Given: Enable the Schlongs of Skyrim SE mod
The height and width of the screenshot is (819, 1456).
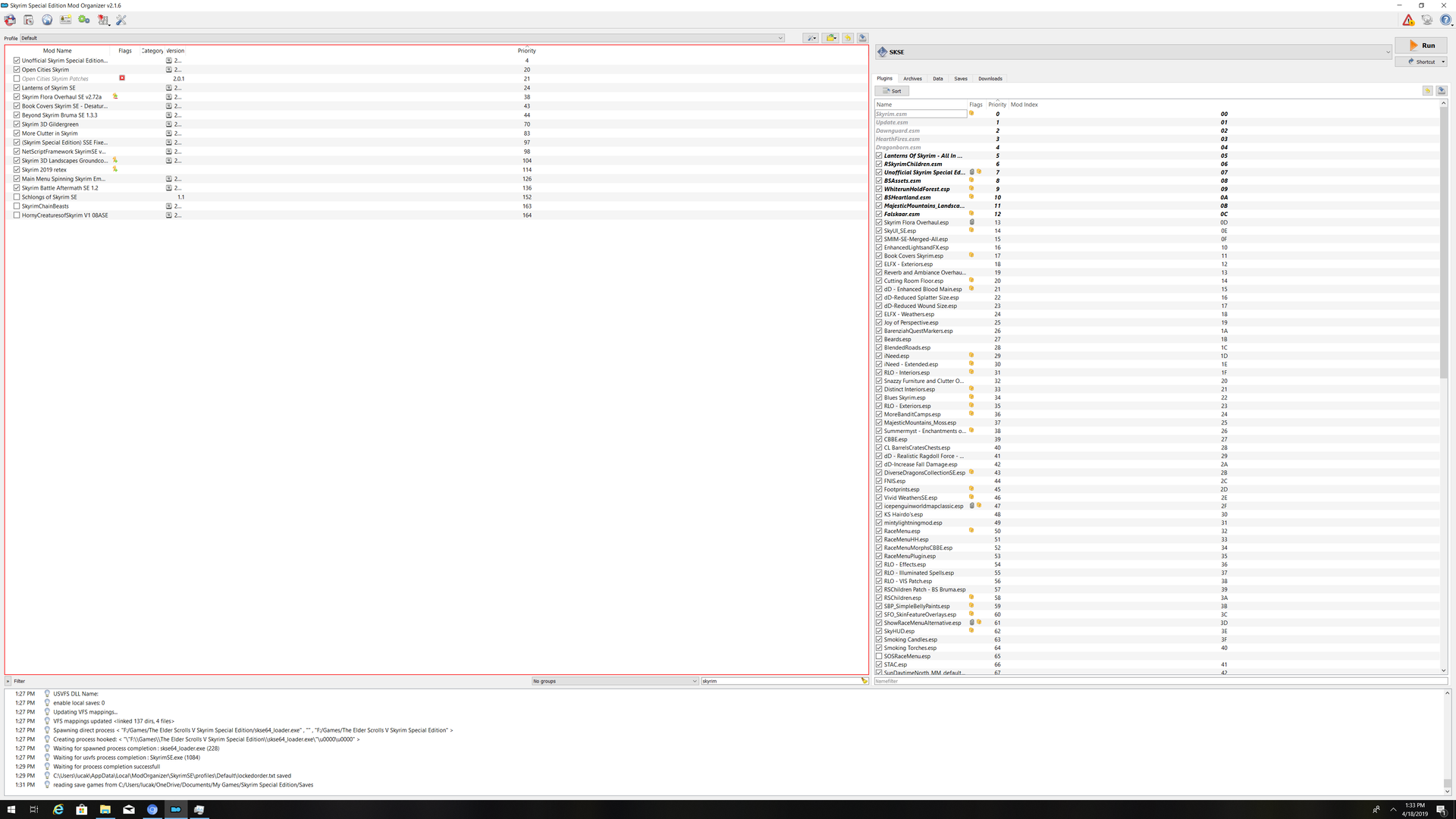Looking at the screenshot, I should click(x=17, y=196).
